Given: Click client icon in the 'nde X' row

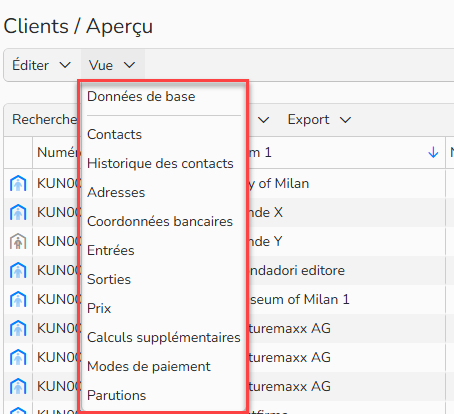Looking at the screenshot, I should point(18,212).
